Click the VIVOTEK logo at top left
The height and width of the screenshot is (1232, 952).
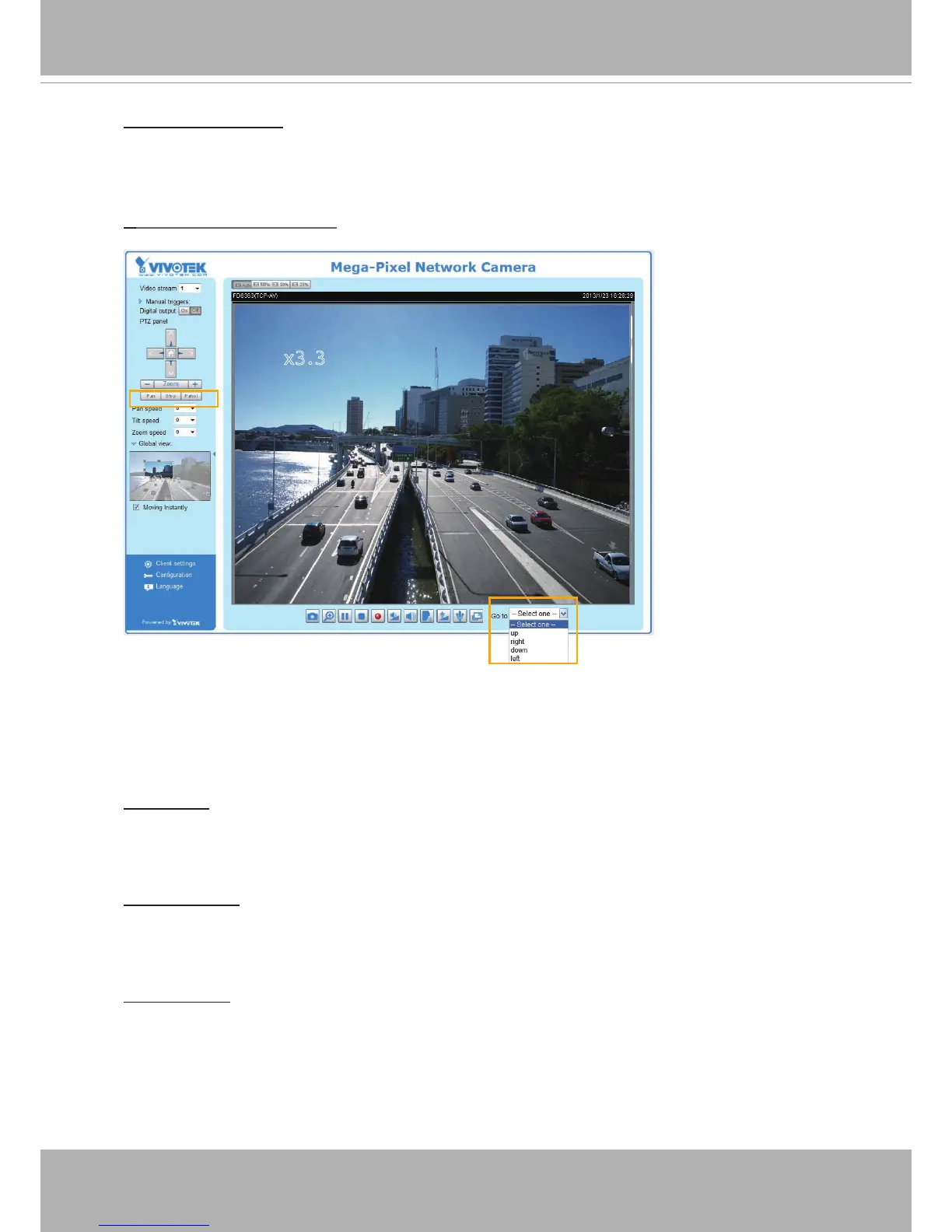(x=170, y=267)
